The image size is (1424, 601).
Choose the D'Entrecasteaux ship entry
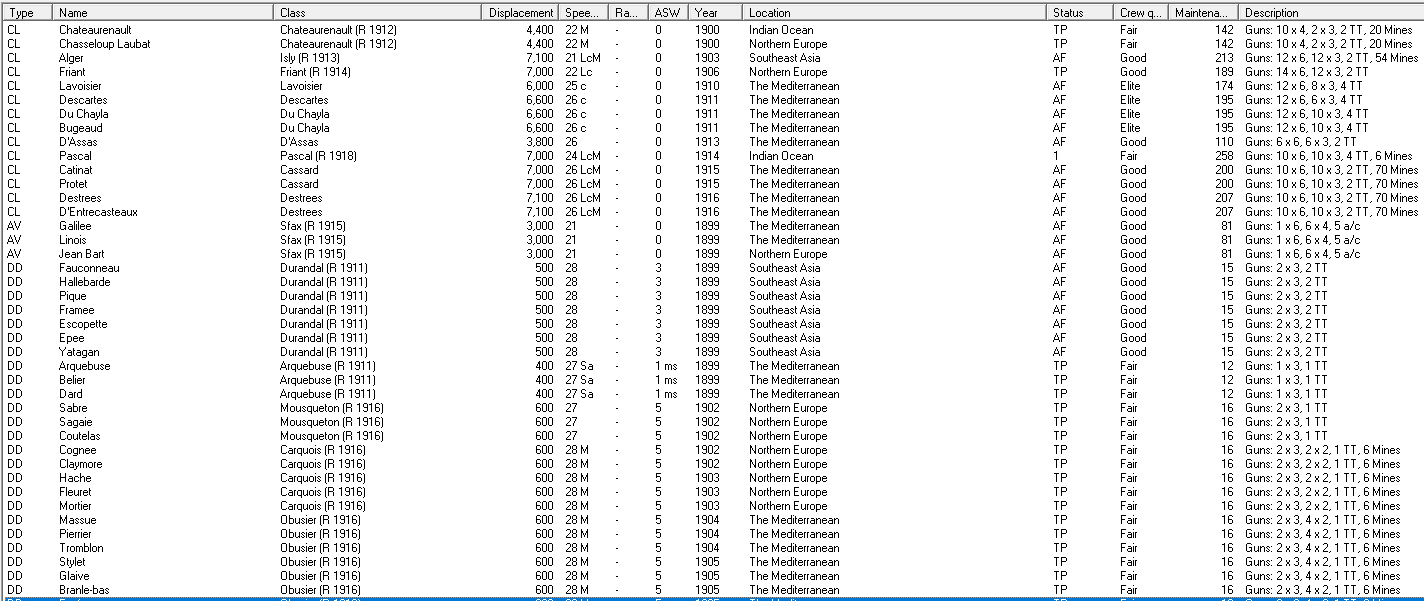pos(98,212)
